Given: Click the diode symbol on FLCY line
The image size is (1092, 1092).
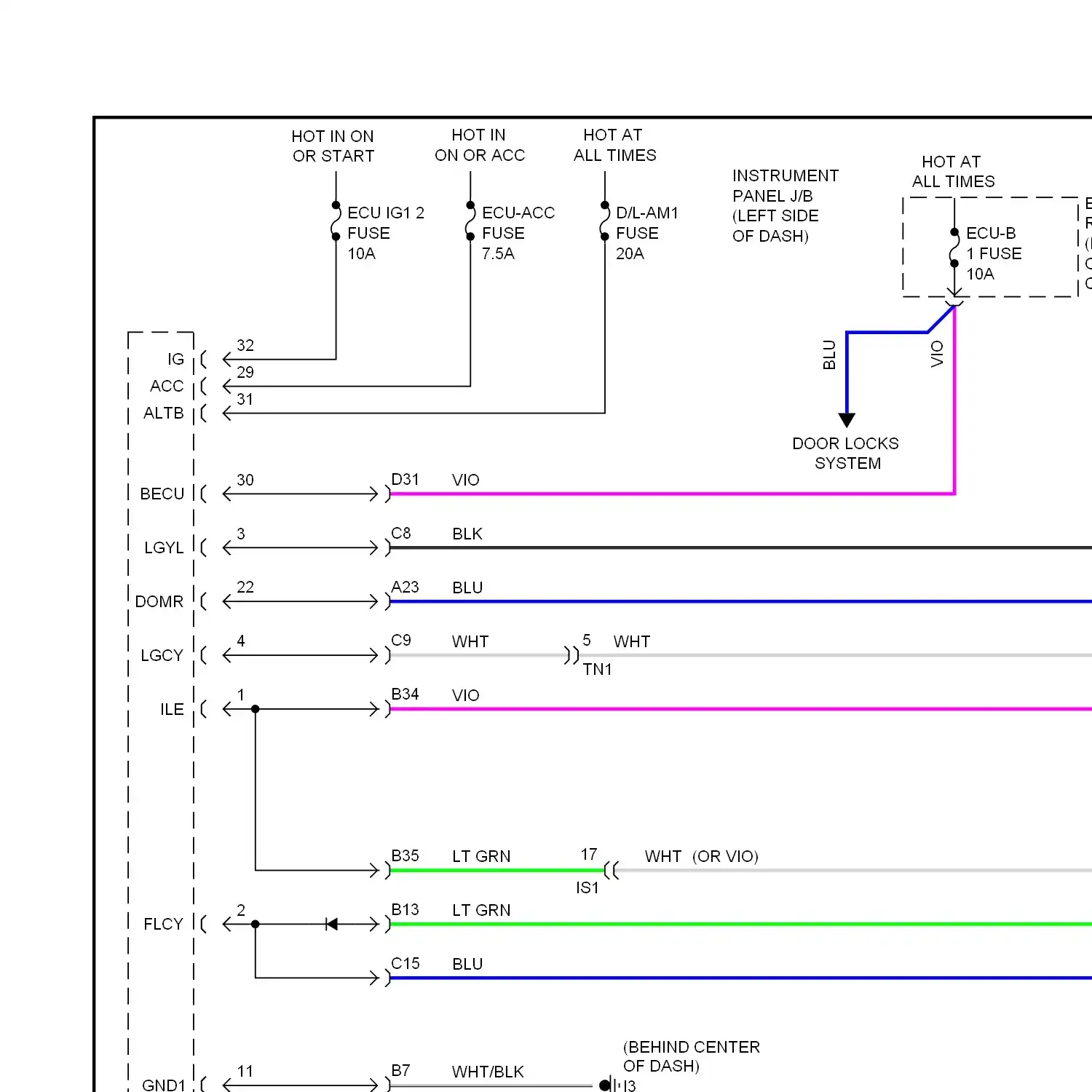Looking at the screenshot, I should point(331,924).
